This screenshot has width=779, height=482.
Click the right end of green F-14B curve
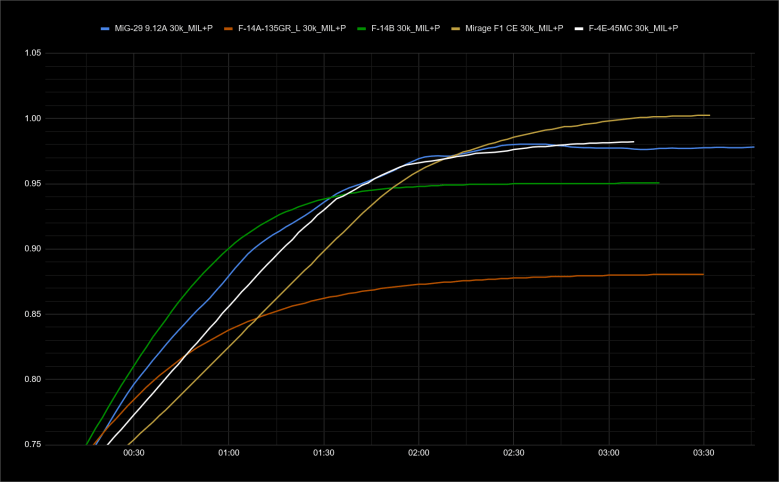coord(658,183)
